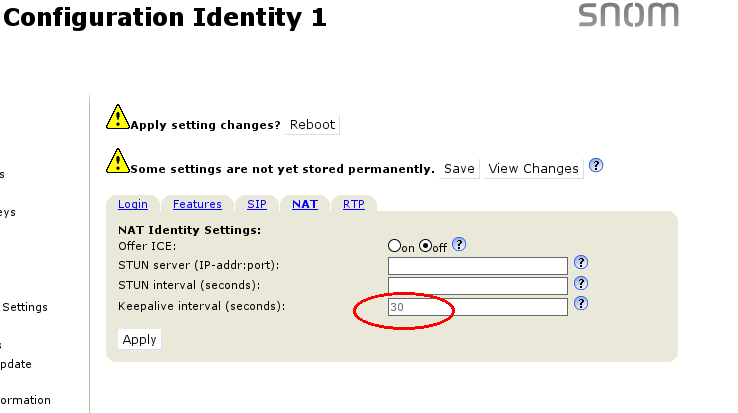This screenshot has height=413, width=738.
Task: Go to the SIP tab
Action: pos(257,204)
